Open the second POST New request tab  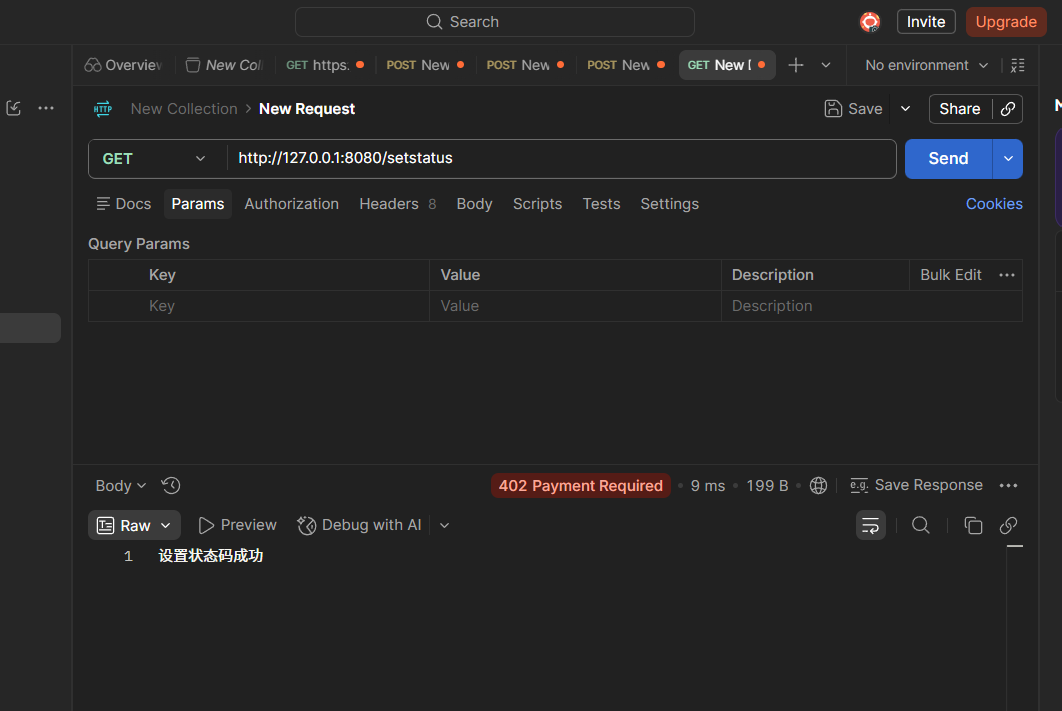click(525, 65)
